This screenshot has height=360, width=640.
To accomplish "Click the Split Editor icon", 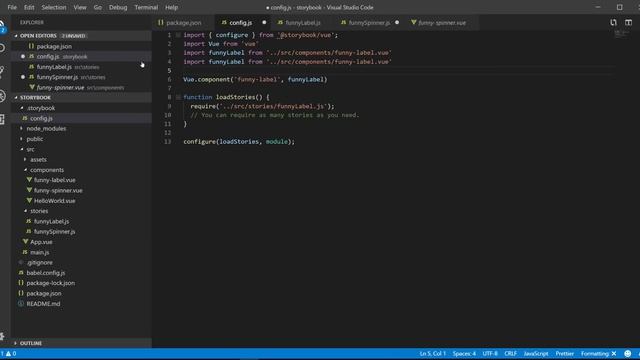I will coord(629,22).
